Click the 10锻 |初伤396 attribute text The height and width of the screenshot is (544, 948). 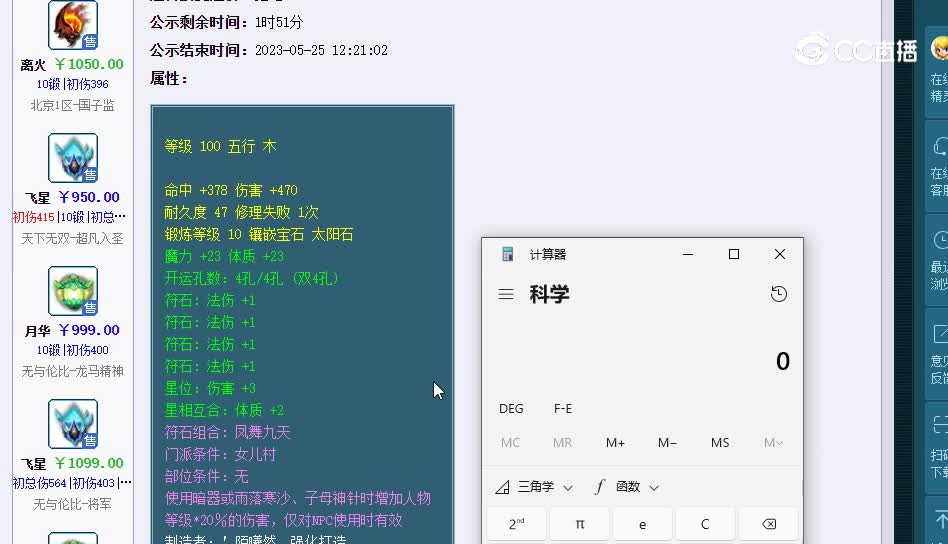(x=73, y=84)
